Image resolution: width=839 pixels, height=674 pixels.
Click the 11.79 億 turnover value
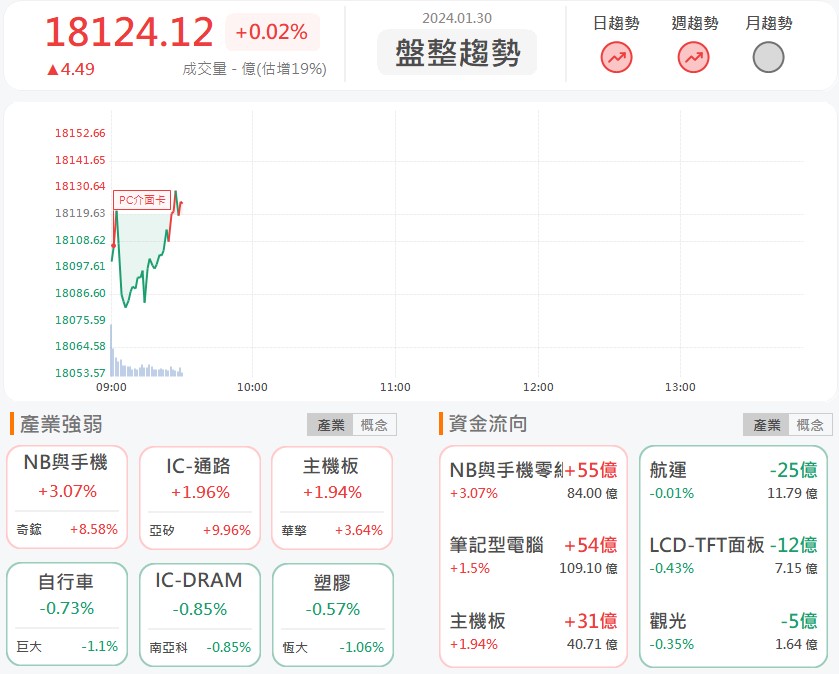[792, 493]
